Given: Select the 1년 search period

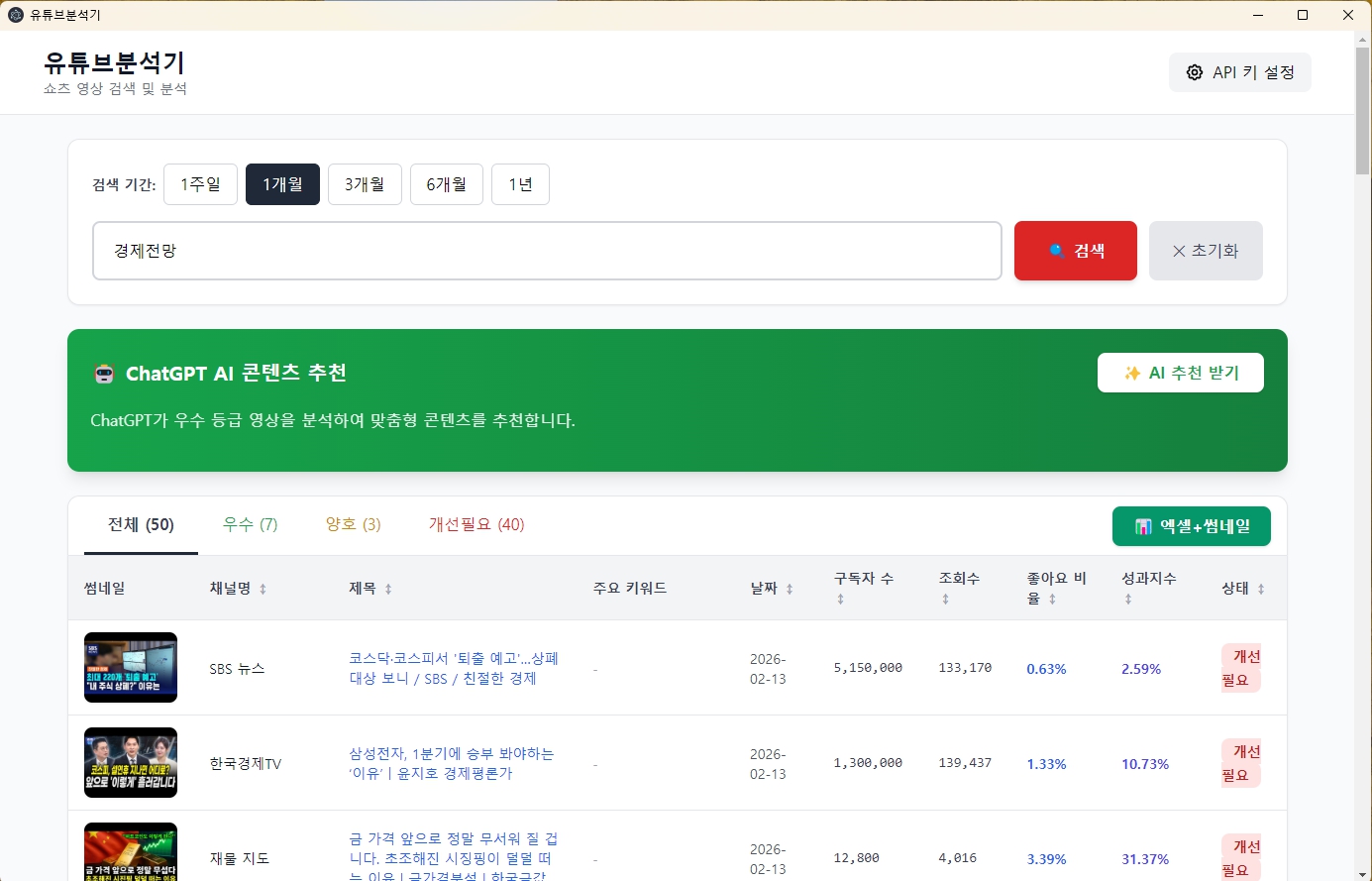Looking at the screenshot, I should (x=520, y=184).
